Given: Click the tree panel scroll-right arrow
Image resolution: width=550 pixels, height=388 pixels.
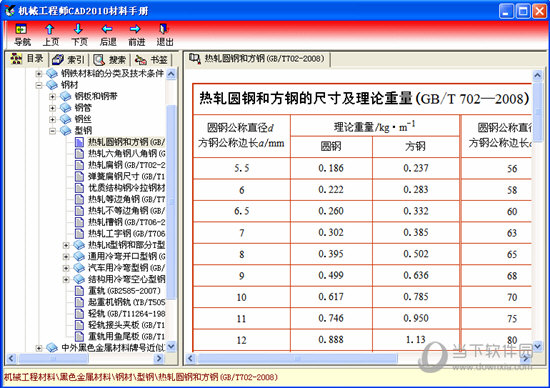Looking at the screenshot, I should click(x=159, y=359).
